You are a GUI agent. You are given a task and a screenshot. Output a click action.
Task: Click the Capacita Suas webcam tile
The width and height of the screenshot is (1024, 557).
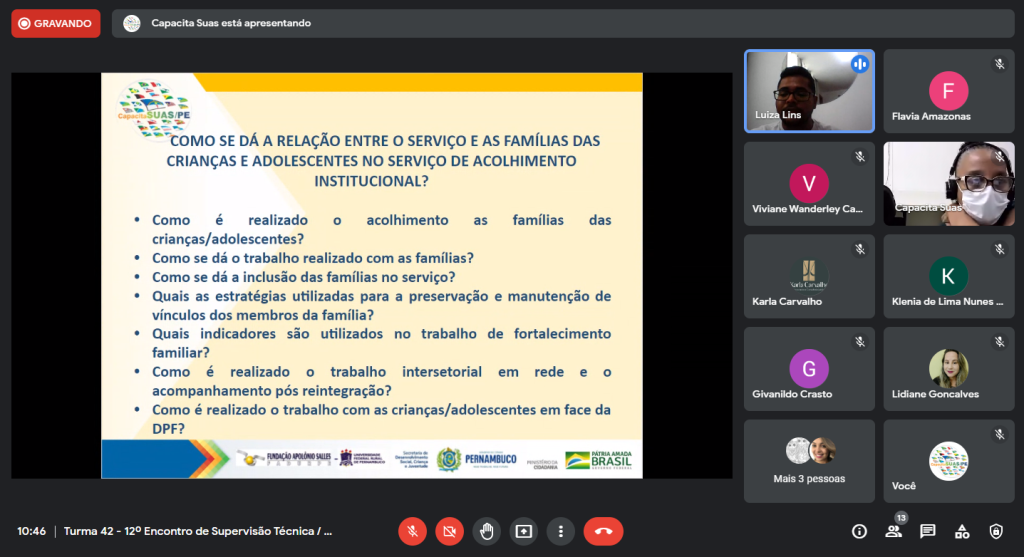coord(948,183)
